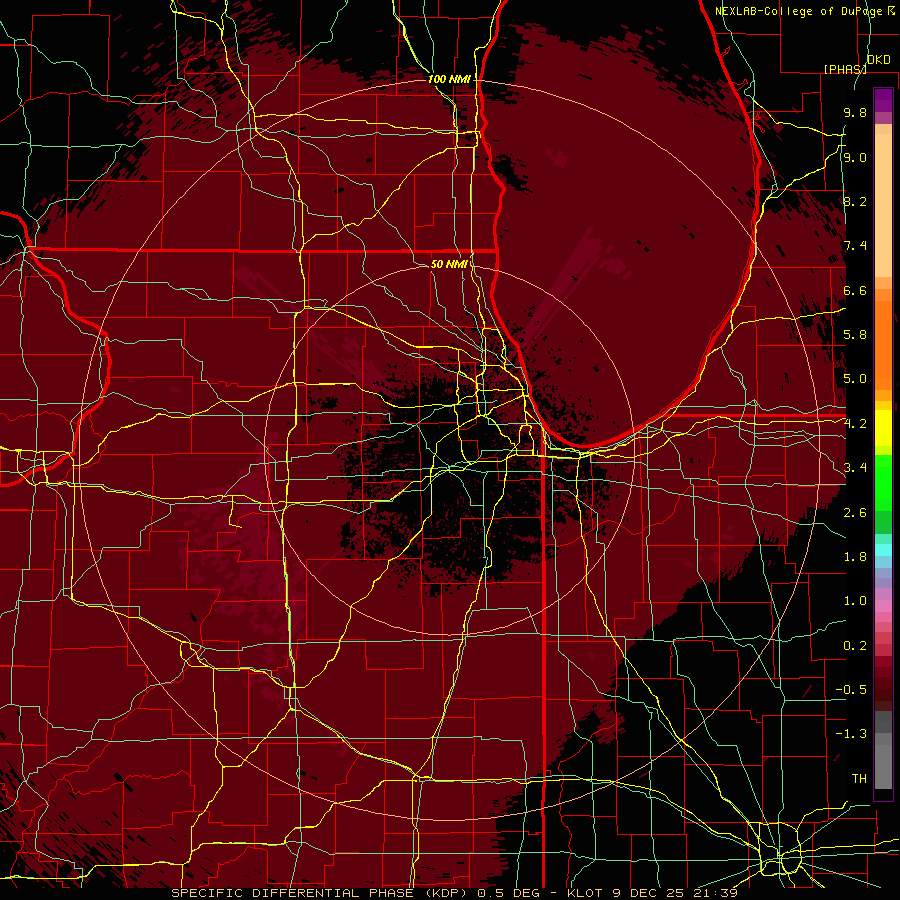Click the 9.0 scale value
The image size is (900, 900).
pos(855,157)
